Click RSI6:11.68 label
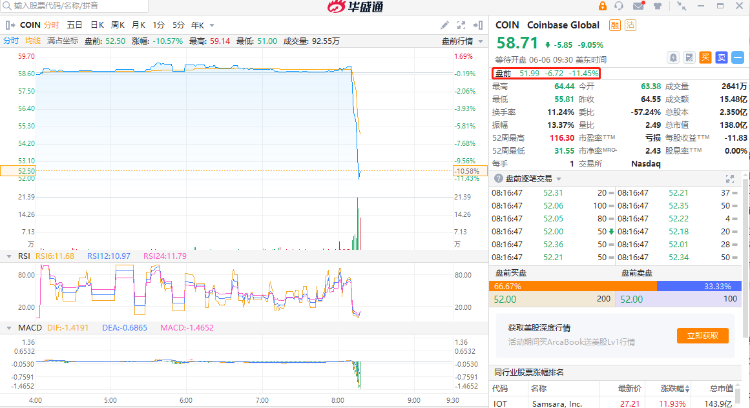Viewport: 750px width, 408px height. (55, 256)
